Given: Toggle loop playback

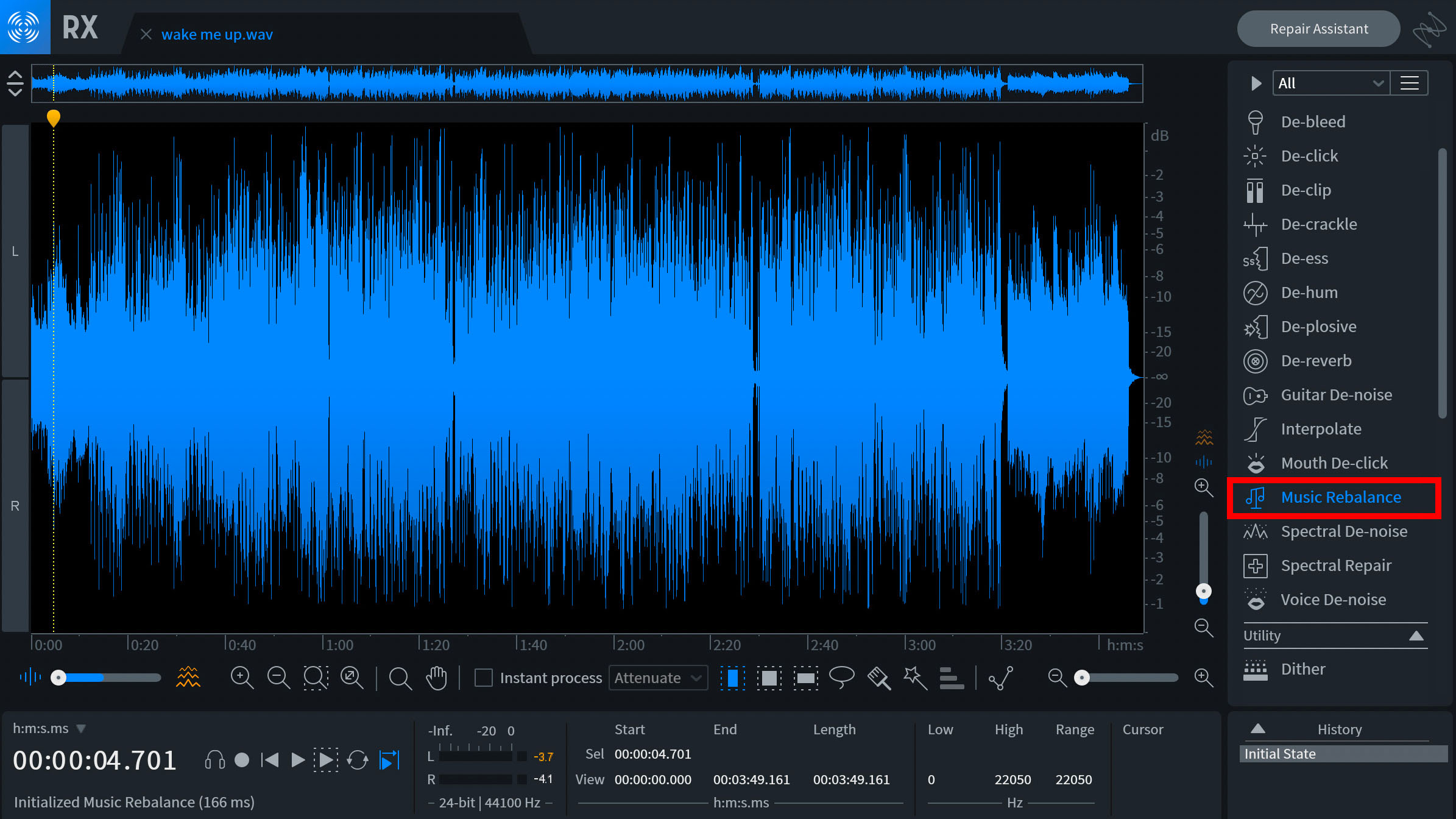Looking at the screenshot, I should click(358, 760).
